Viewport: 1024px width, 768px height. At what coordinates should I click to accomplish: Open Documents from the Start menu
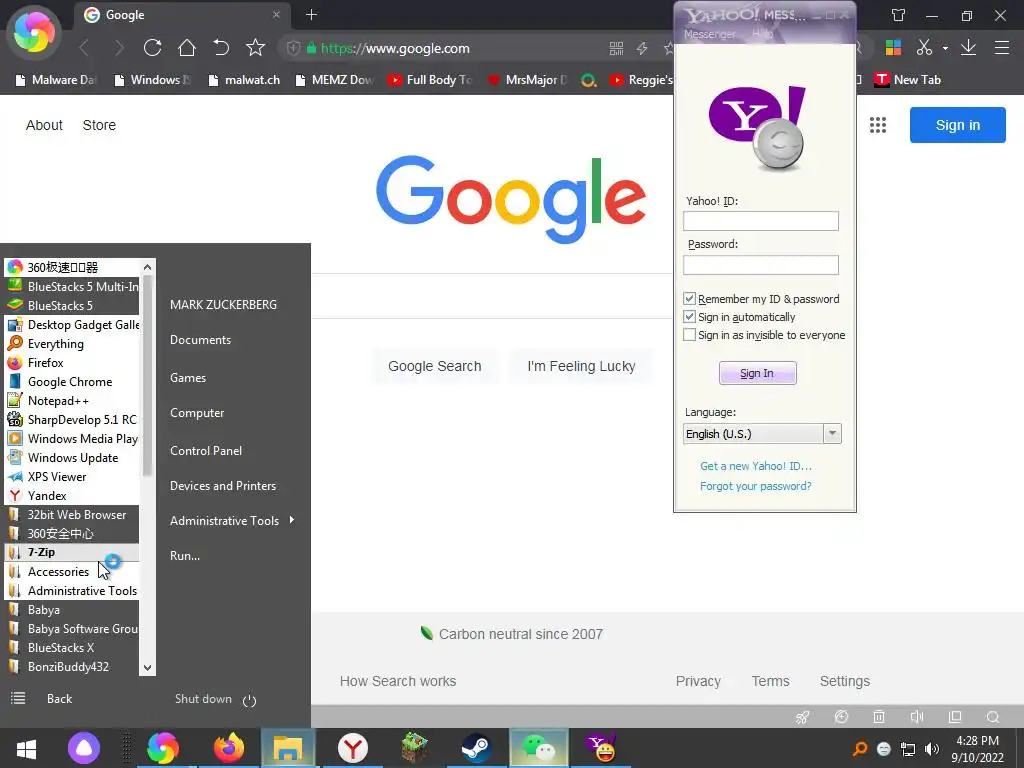200,340
